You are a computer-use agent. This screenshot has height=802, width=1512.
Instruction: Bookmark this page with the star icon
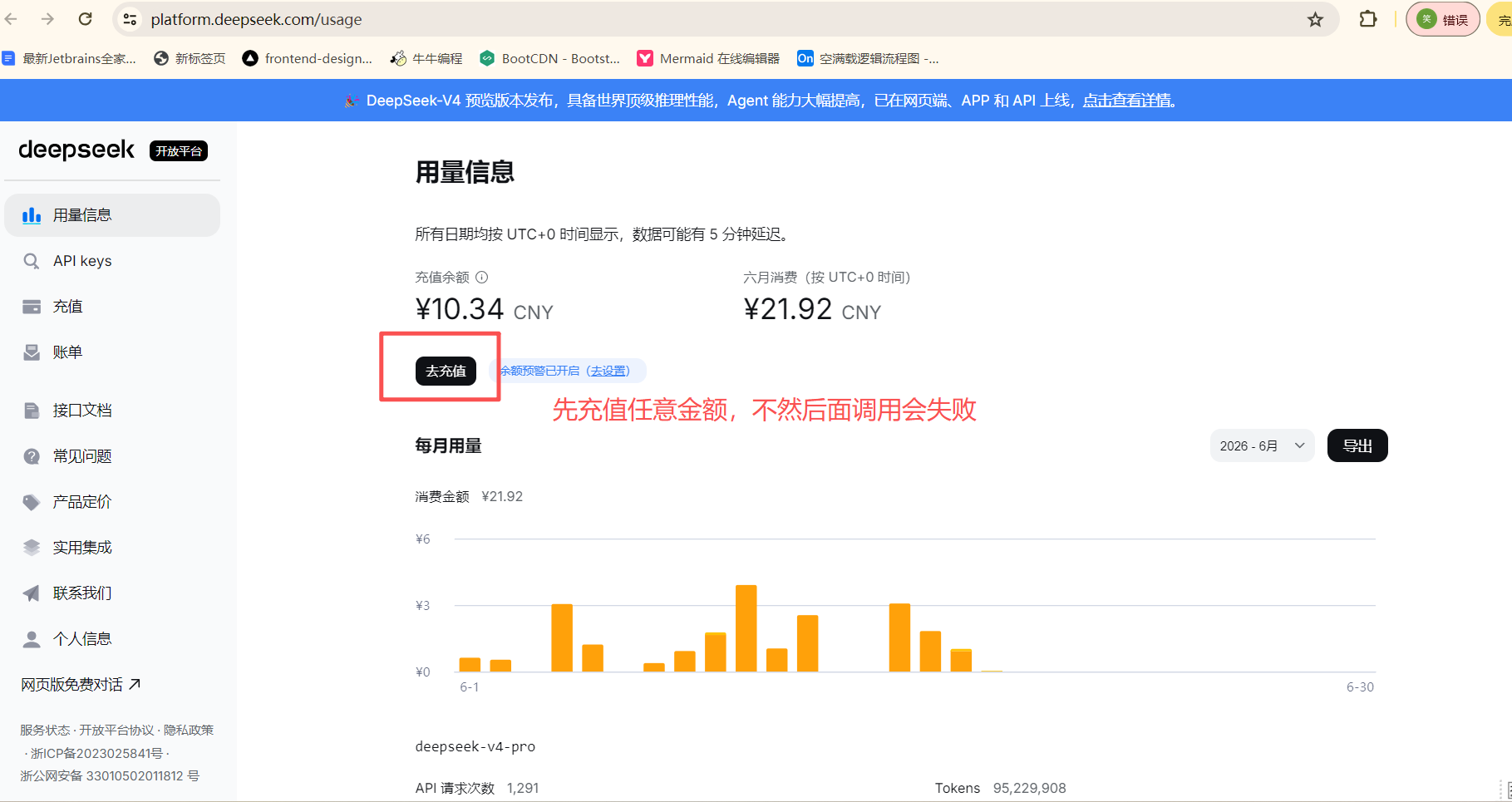(1315, 19)
